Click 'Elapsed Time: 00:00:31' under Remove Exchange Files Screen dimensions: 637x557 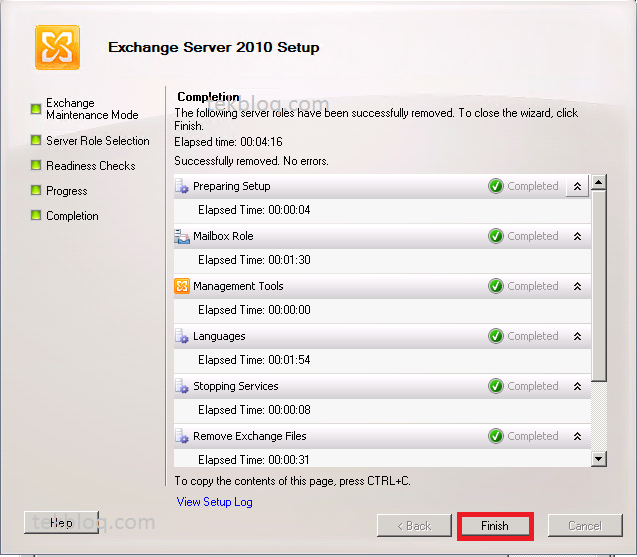[254, 460]
